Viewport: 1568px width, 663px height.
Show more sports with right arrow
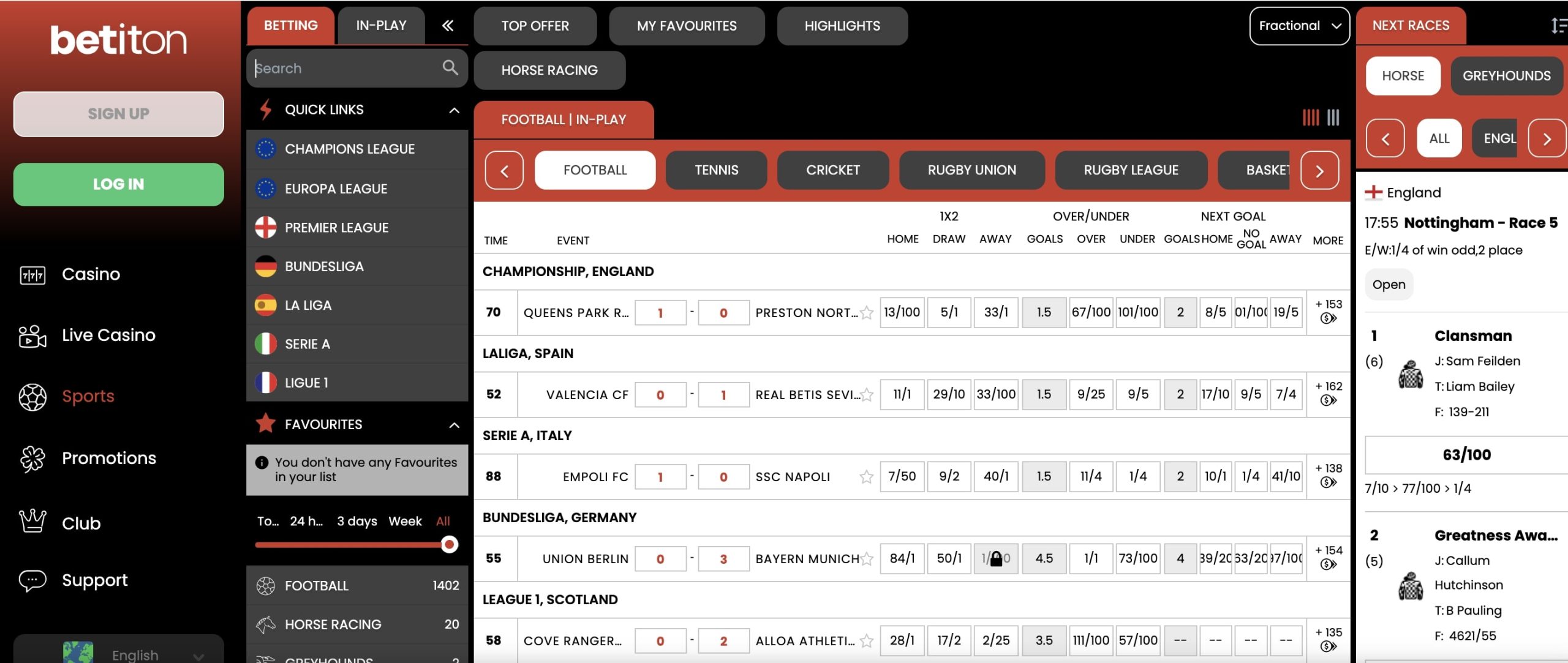[x=1319, y=170]
